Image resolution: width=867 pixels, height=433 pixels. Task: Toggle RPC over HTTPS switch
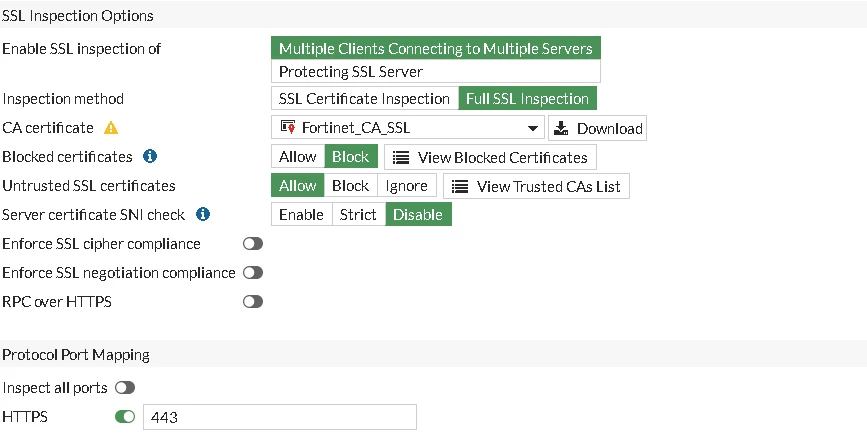pos(253,301)
